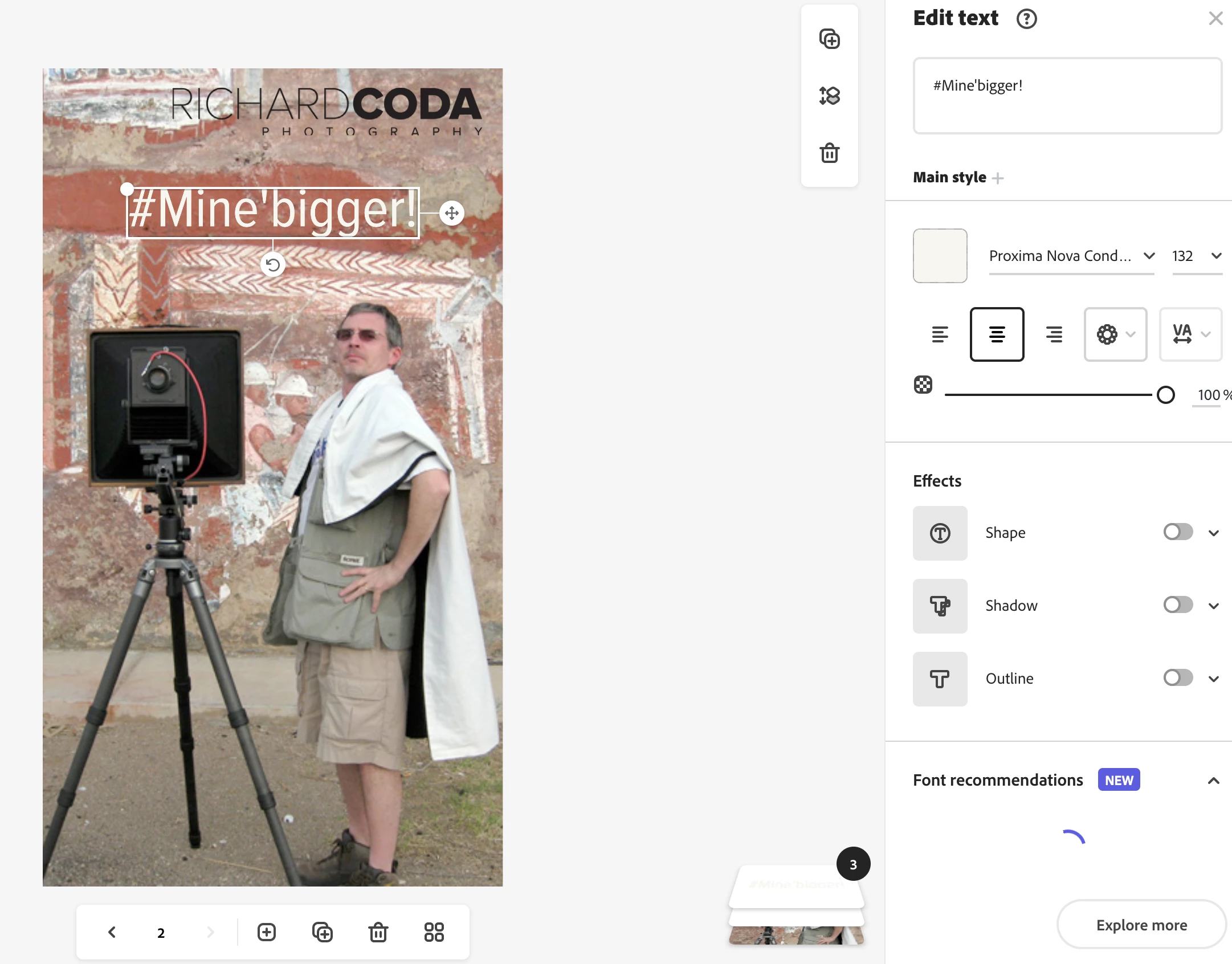Select left text alignment
Image resolution: width=1232 pixels, height=964 pixels.
(940, 334)
